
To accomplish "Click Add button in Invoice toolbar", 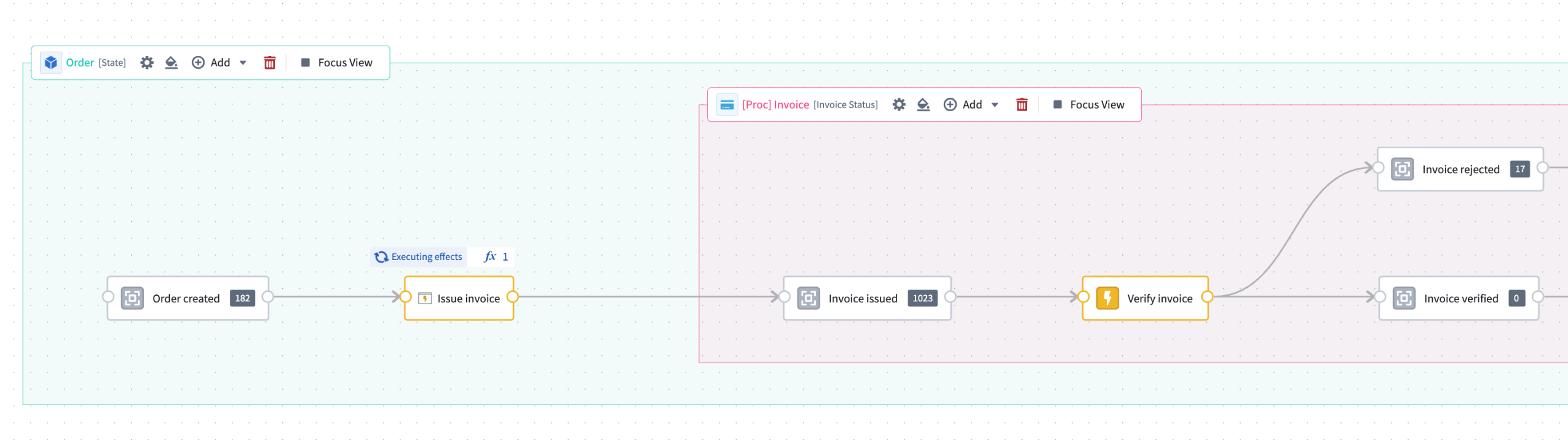I will click(x=963, y=104).
